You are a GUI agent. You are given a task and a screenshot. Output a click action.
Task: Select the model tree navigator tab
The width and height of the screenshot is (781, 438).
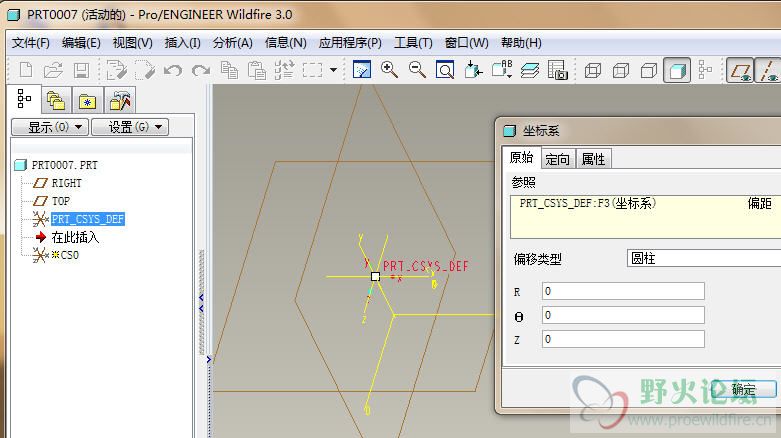23,99
